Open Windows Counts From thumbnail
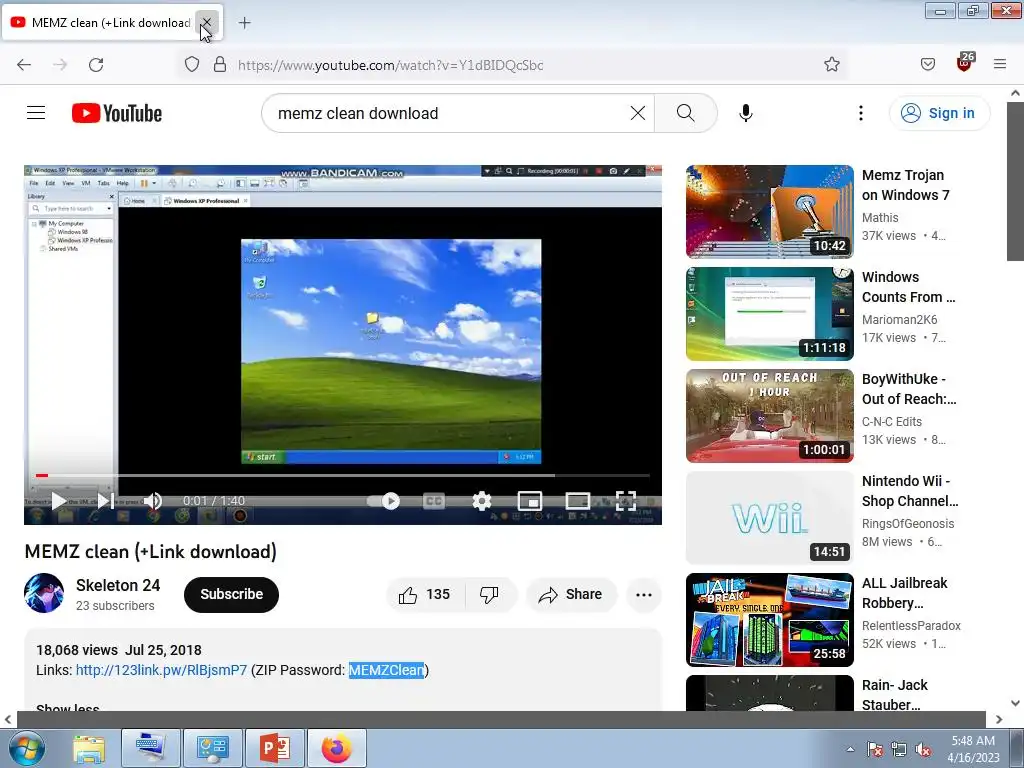The width and height of the screenshot is (1024, 768). [x=769, y=313]
